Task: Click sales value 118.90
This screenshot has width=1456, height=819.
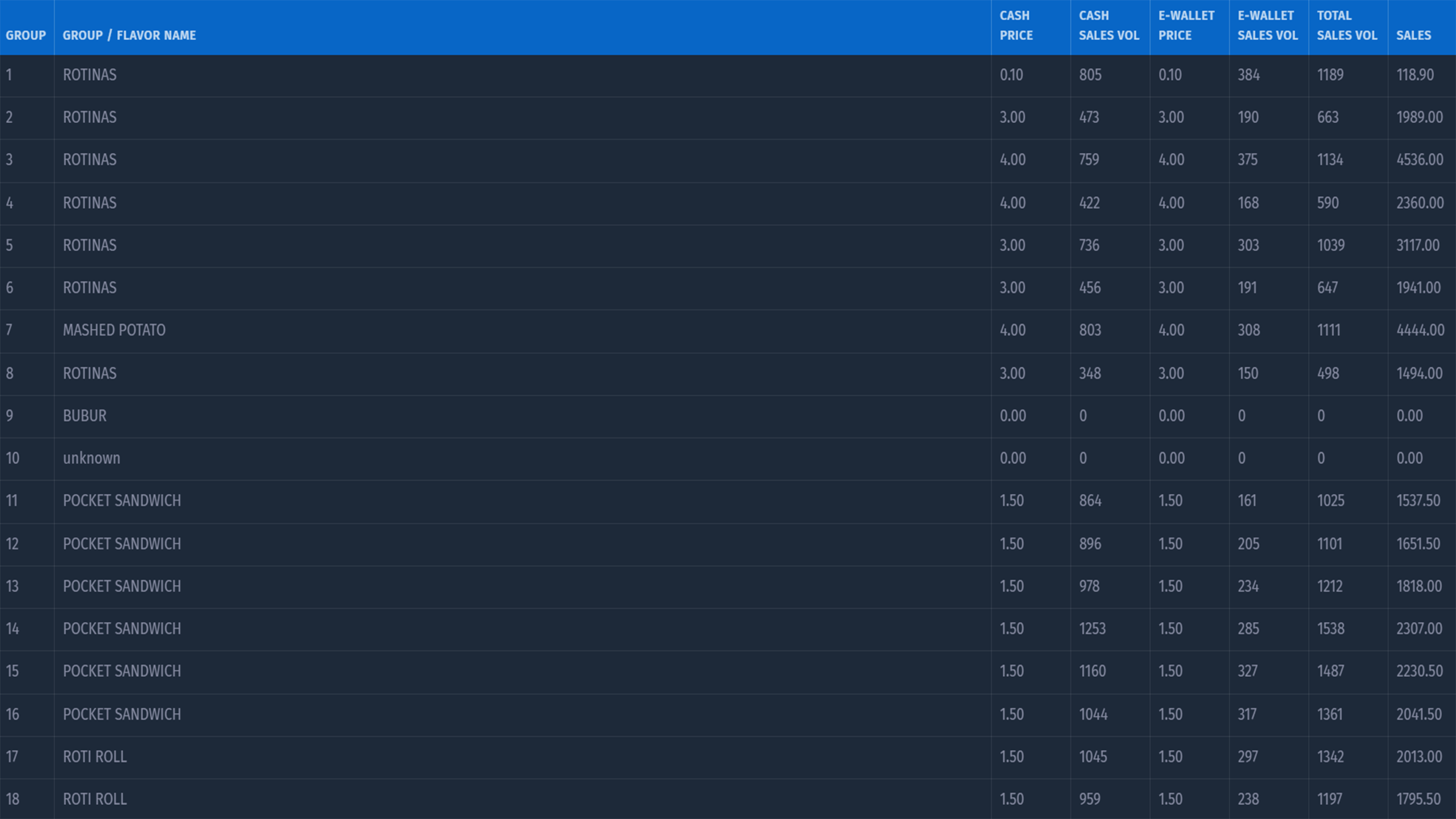Action: 1415,75
